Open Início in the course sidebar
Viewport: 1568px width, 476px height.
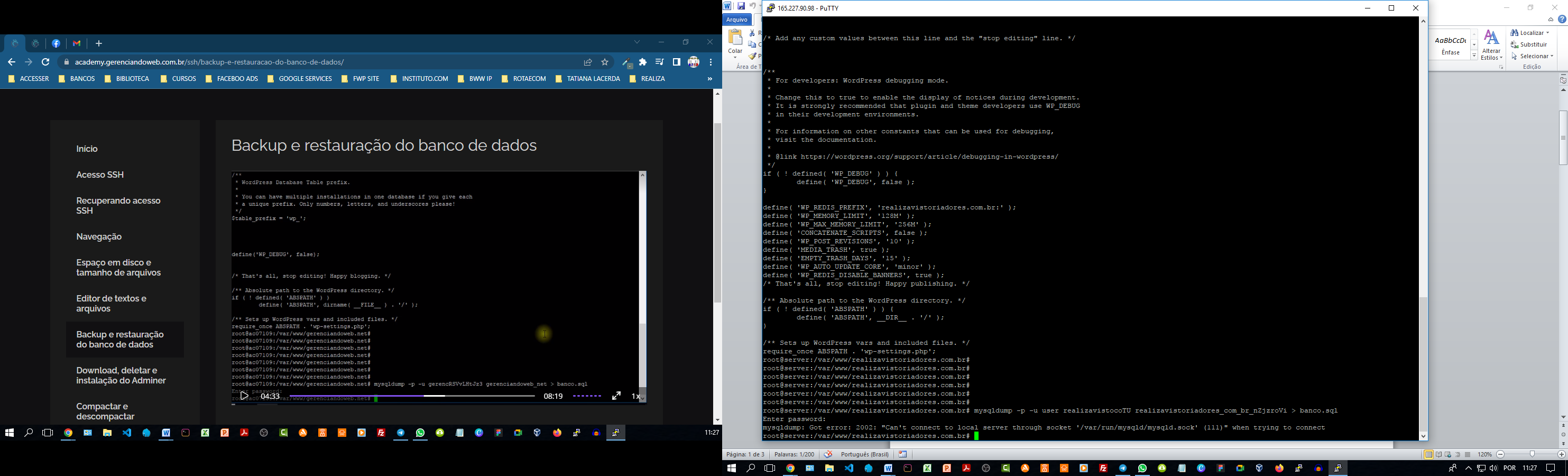click(x=87, y=149)
